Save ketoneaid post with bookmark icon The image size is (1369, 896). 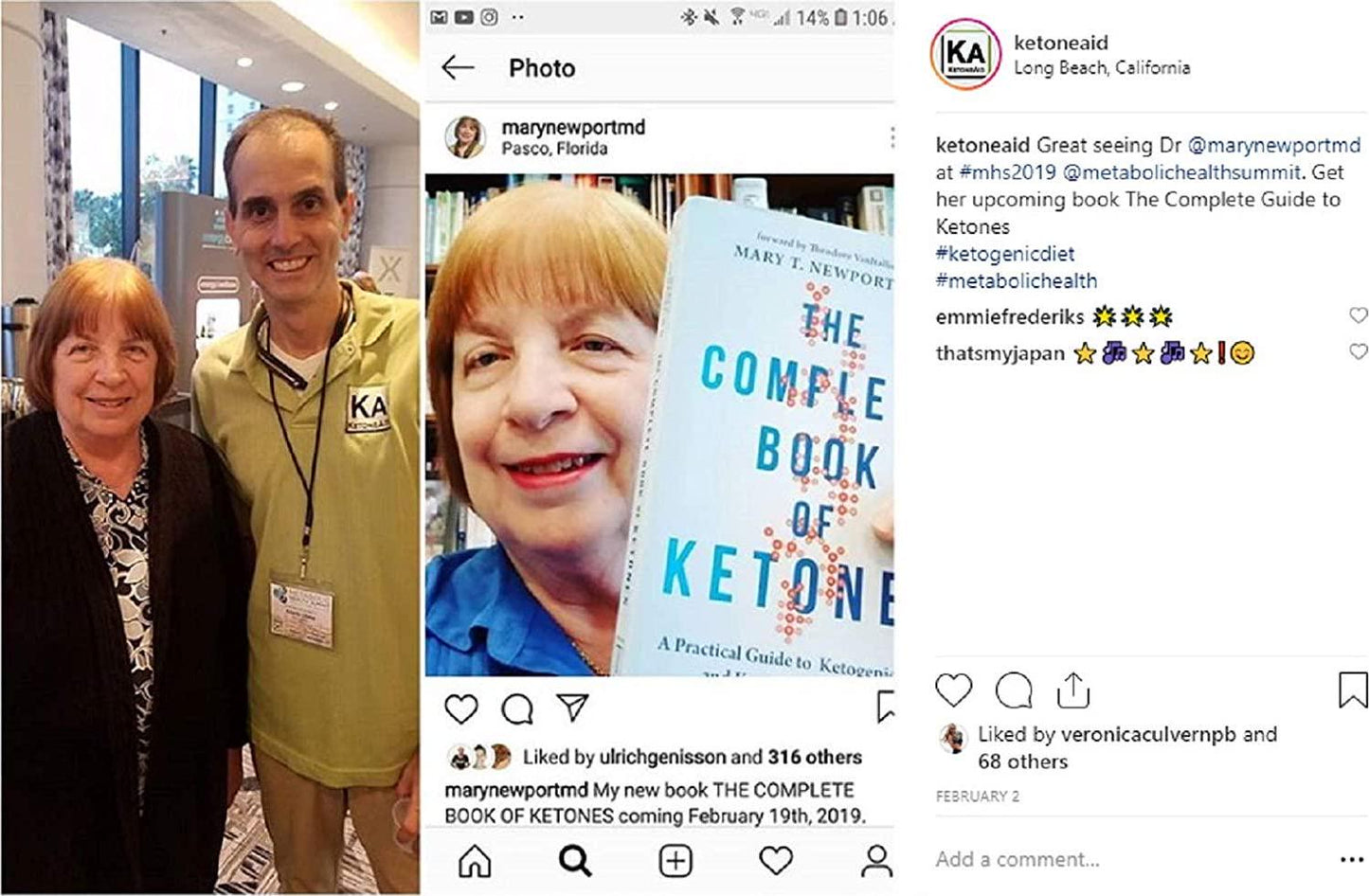[x=1353, y=690]
